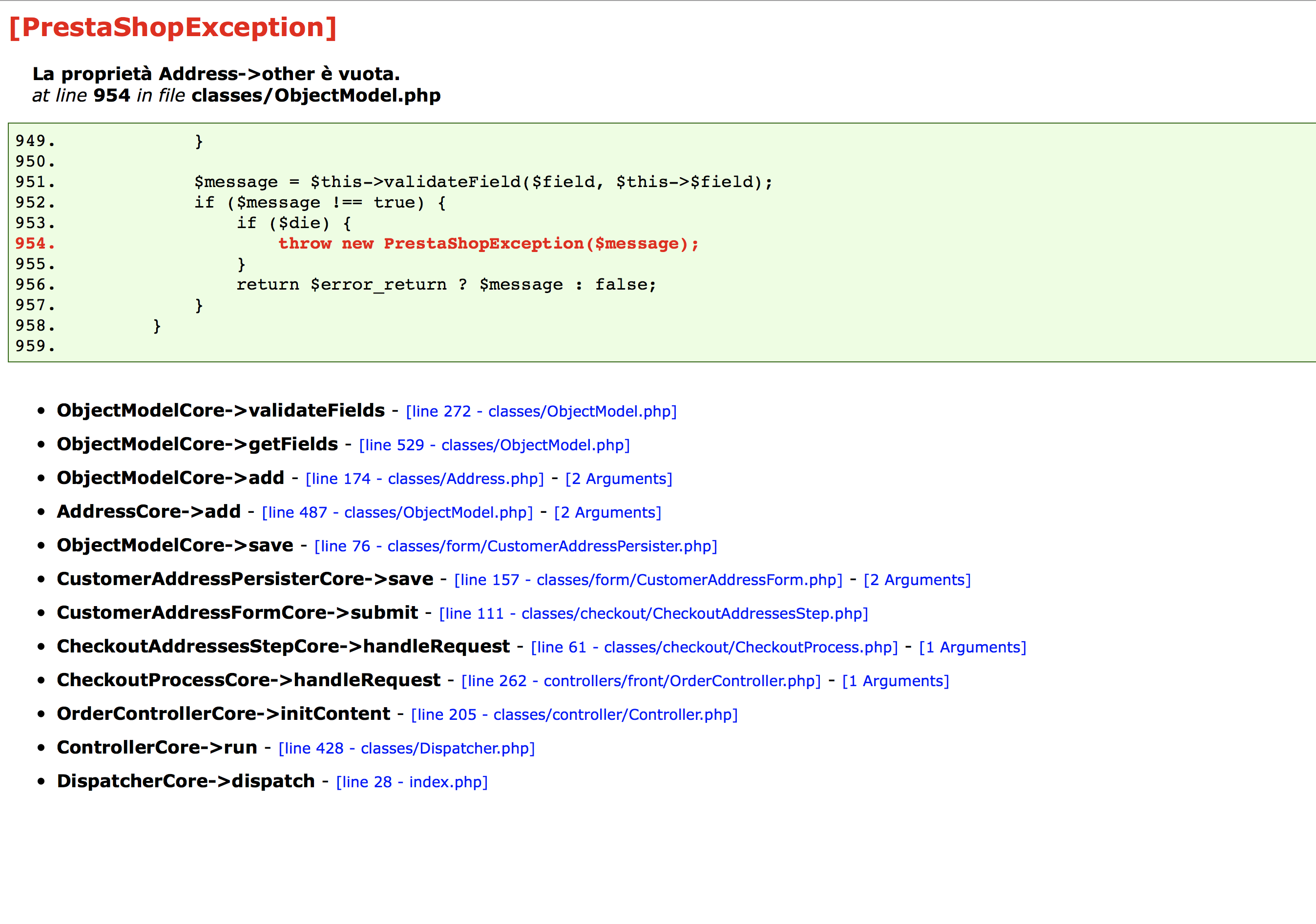Click the PrestaShopException heading
This screenshot has width=1316, height=924.
173,27
